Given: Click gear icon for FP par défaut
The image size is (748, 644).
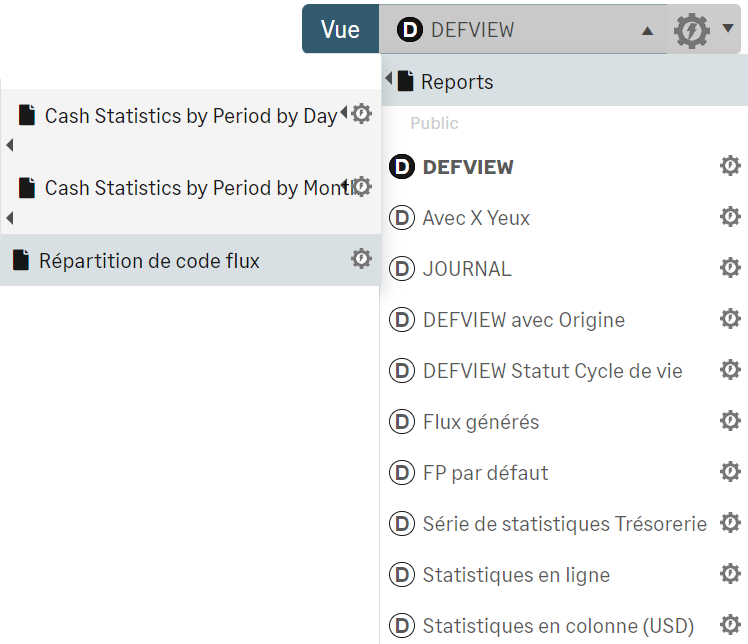Looking at the screenshot, I should click(730, 472).
